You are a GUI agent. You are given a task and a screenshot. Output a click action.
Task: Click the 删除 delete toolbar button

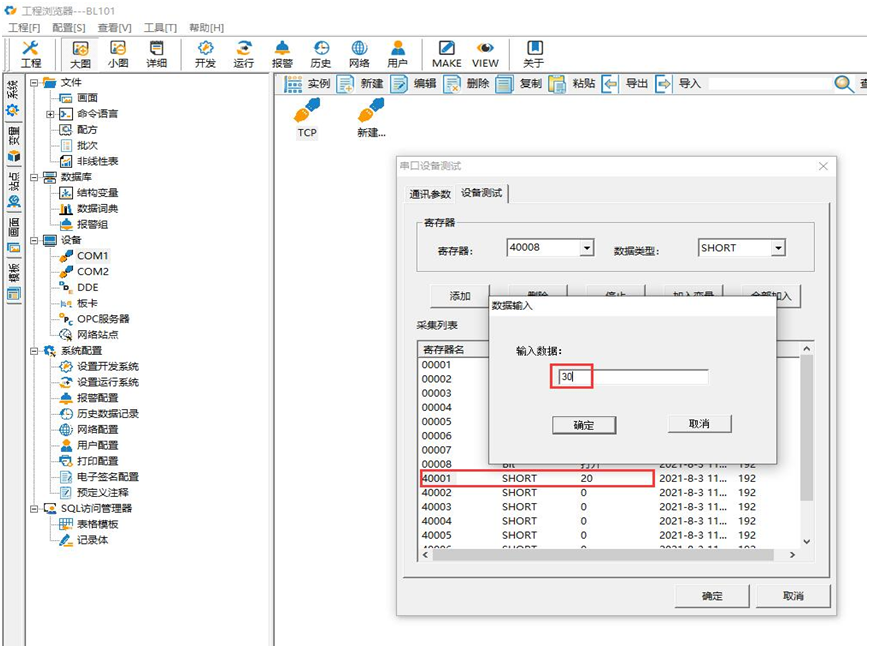(x=466, y=84)
